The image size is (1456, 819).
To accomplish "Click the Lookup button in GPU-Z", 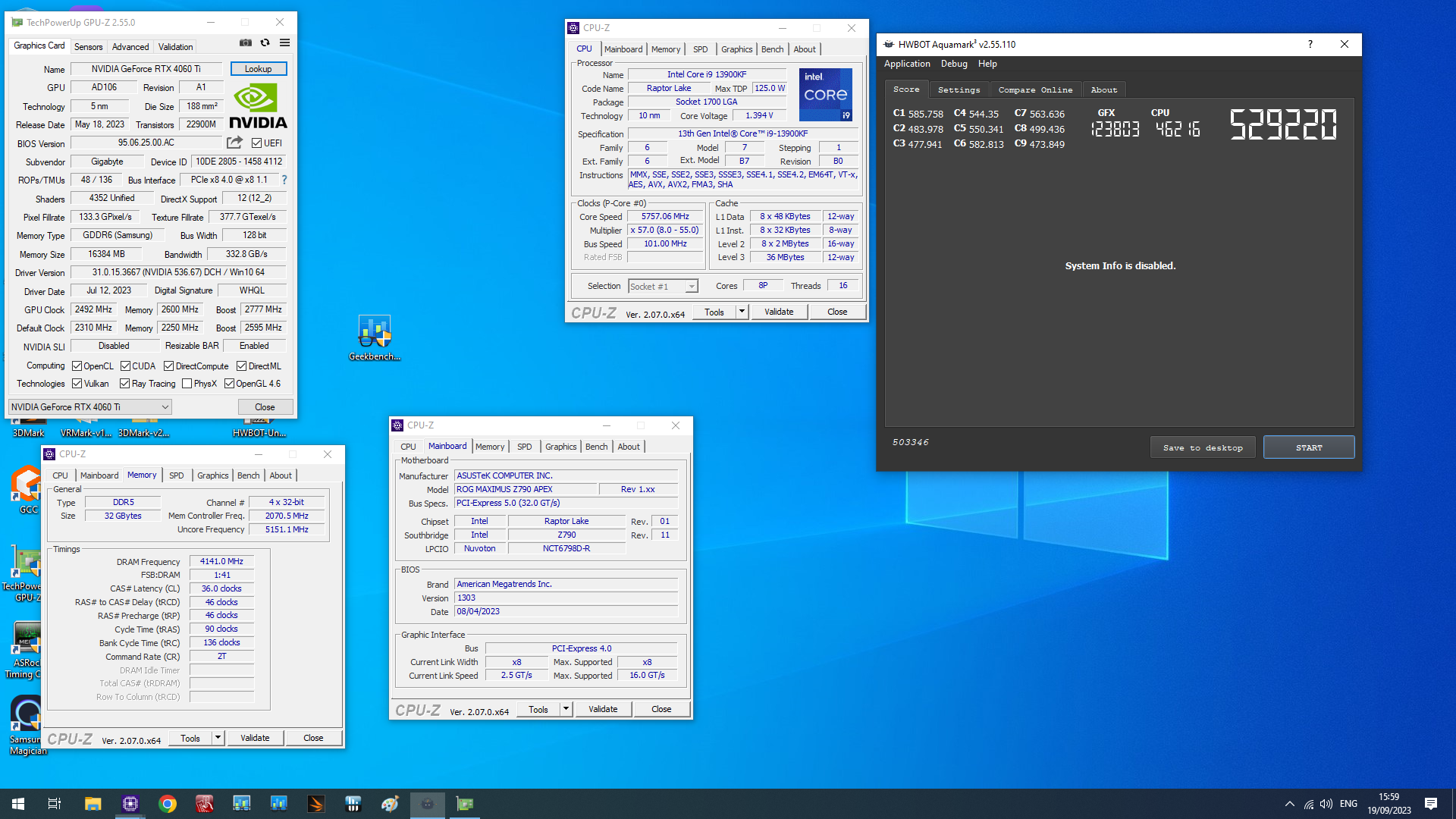I will 259,69.
